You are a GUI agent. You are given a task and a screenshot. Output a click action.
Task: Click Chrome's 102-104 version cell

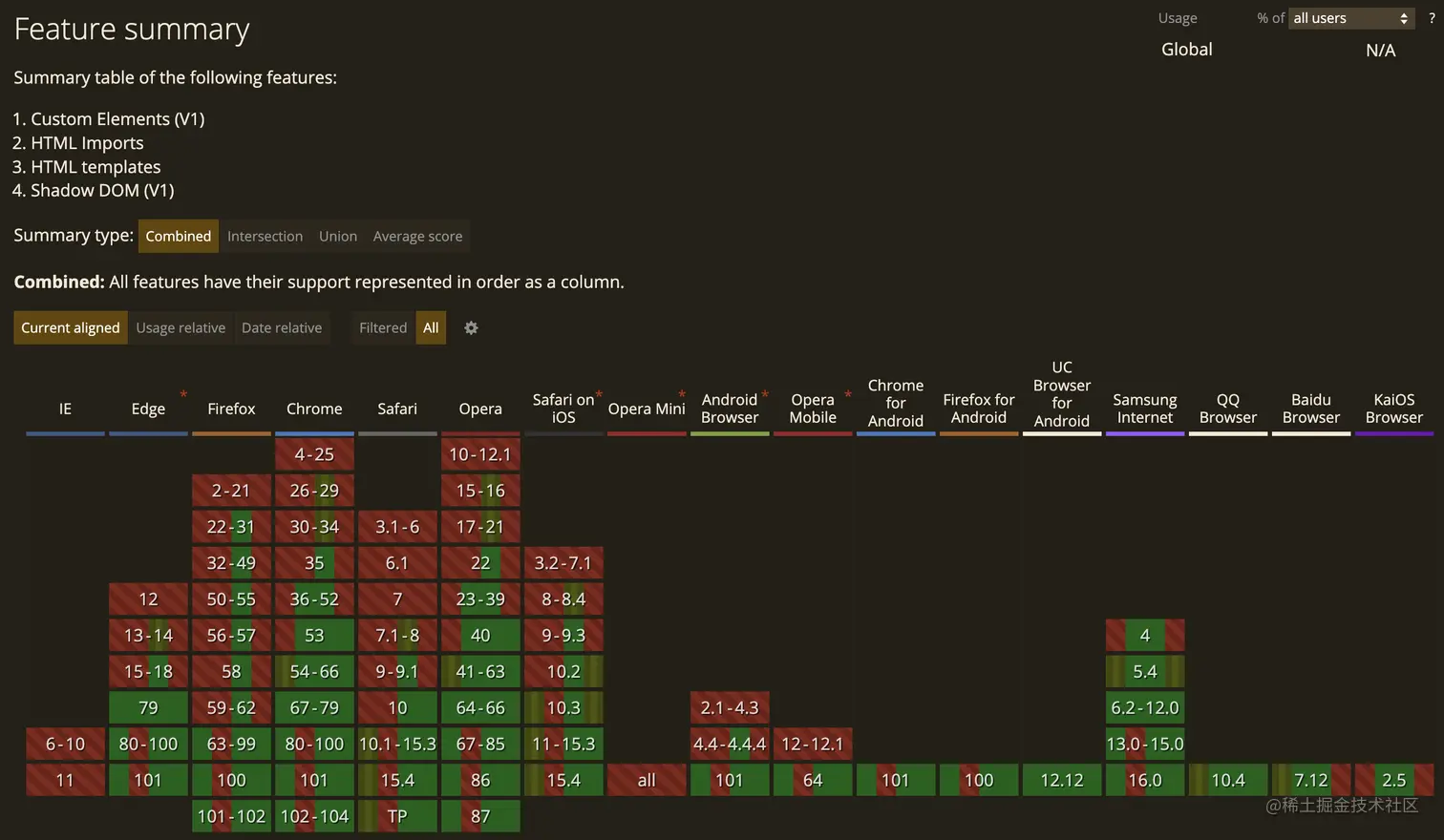click(314, 815)
